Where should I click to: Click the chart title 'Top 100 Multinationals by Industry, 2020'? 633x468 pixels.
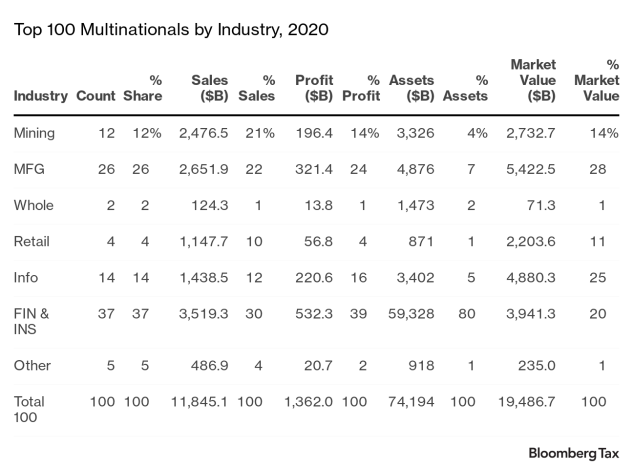[x=171, y=29]
